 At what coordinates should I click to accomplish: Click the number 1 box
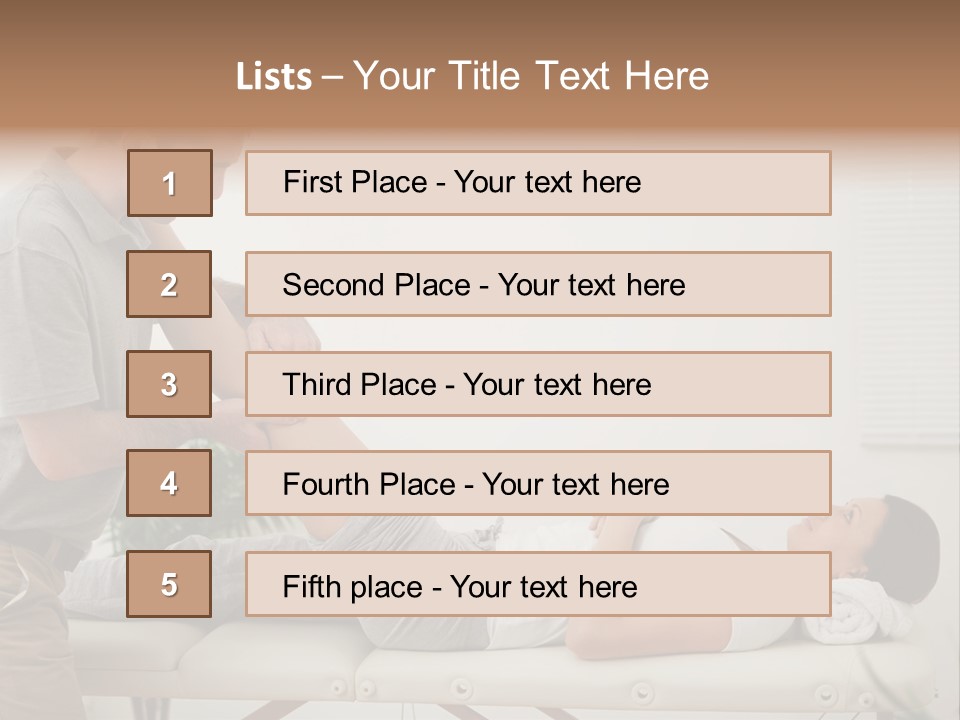click(170, 183)
